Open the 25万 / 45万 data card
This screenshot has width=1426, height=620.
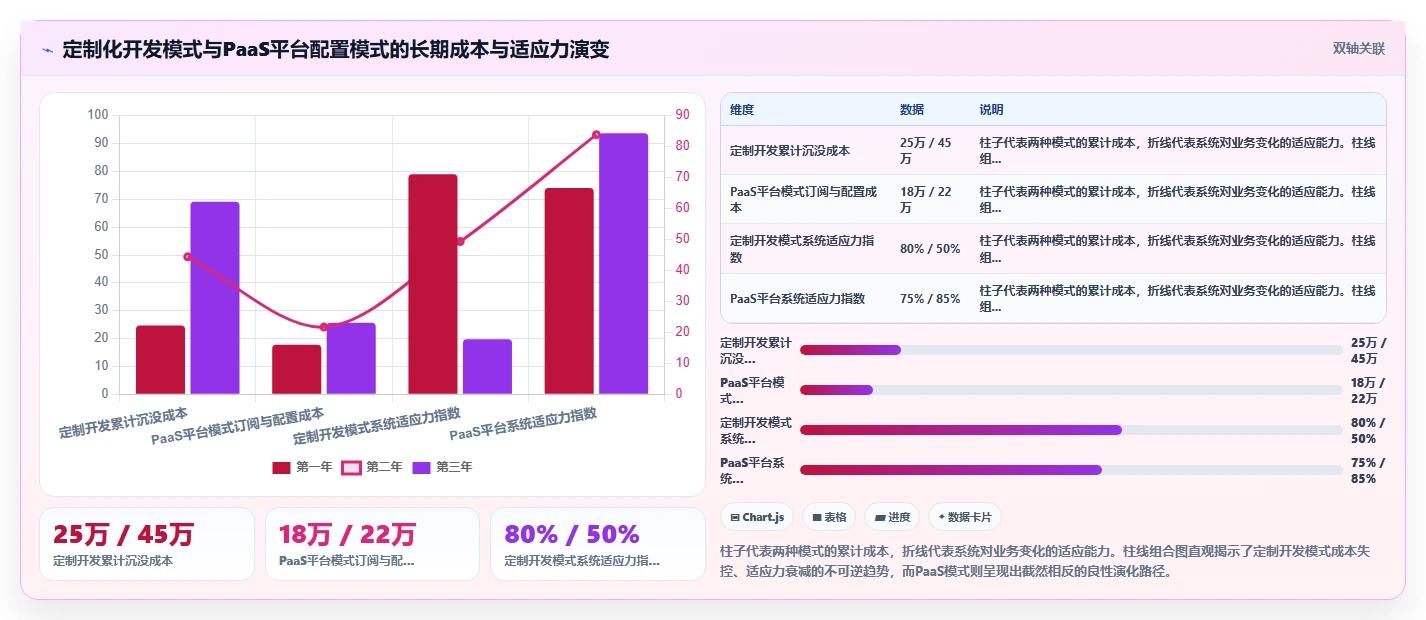pos(147,544)
